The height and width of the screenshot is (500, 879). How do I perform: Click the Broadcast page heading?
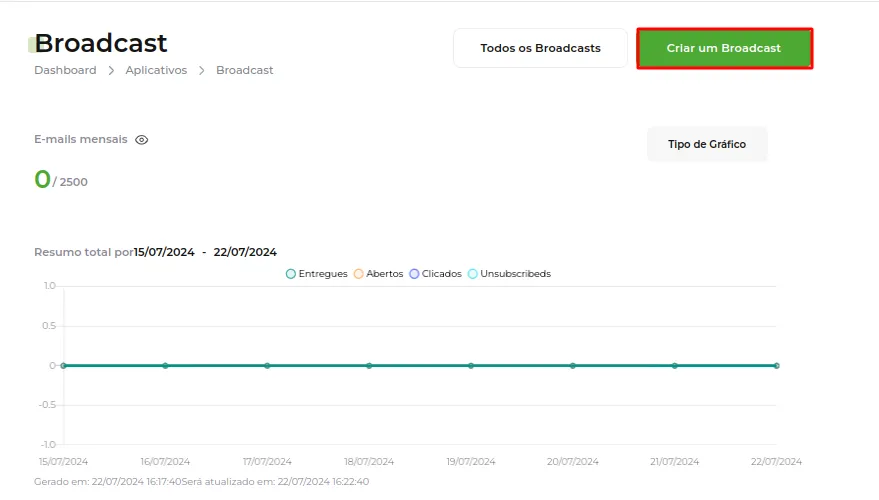(x=101, y=43)
